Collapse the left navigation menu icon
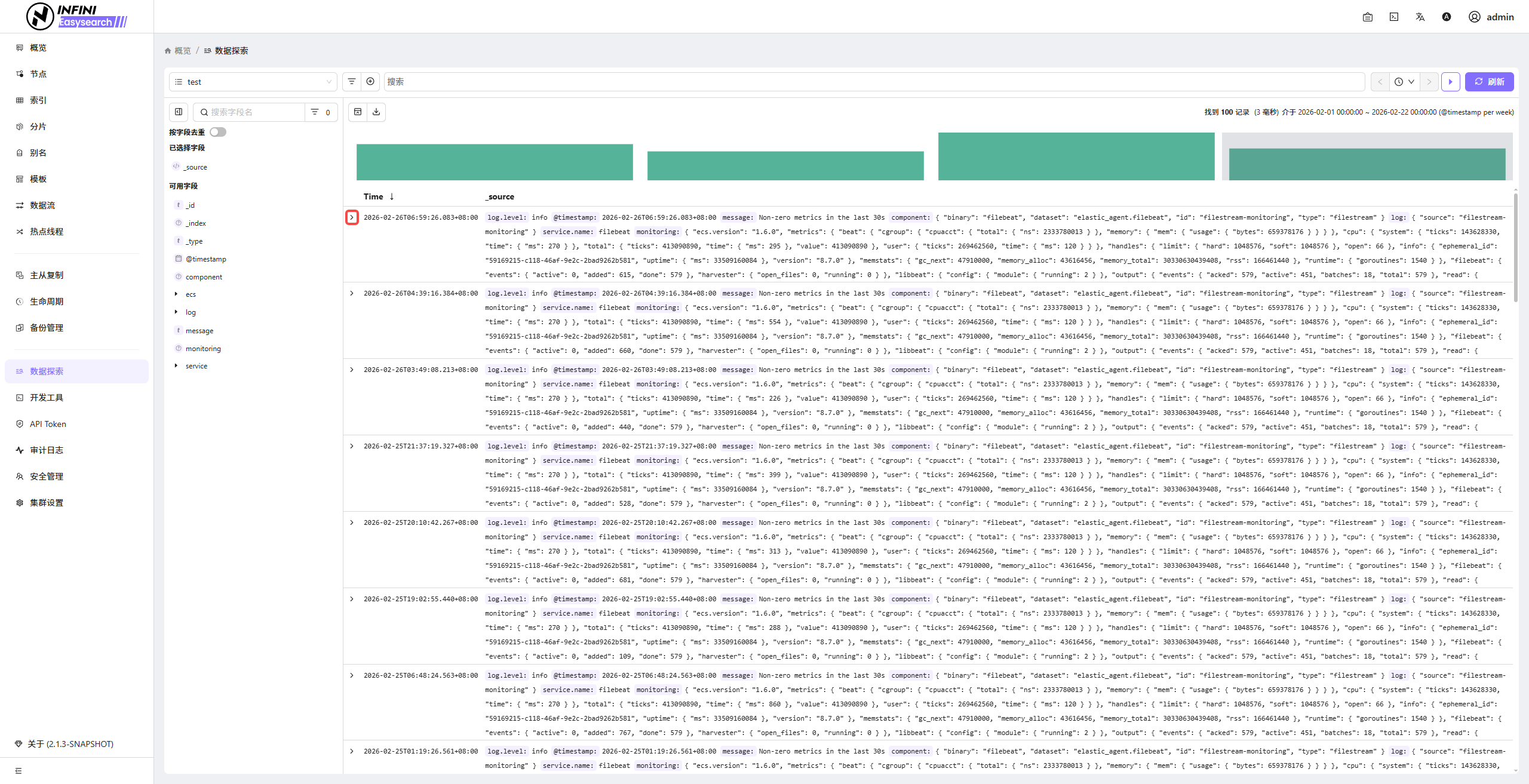Viewport: 1529px width, 784px height. pos(19,771)
